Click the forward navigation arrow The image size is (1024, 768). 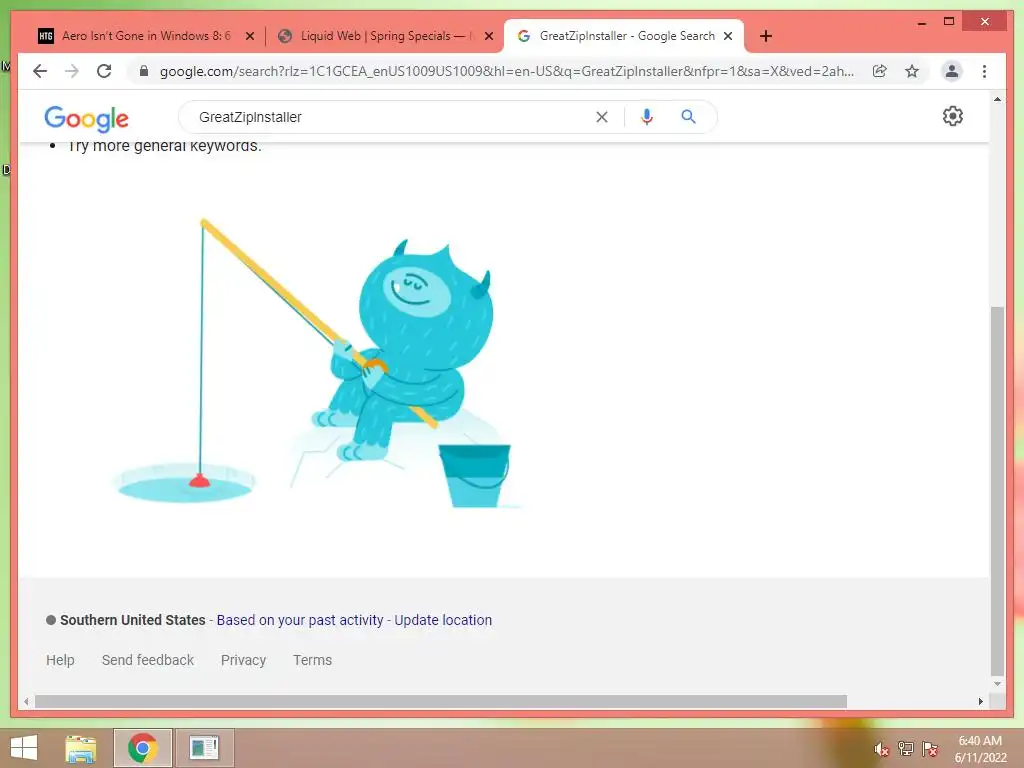[x=72, y=71]
